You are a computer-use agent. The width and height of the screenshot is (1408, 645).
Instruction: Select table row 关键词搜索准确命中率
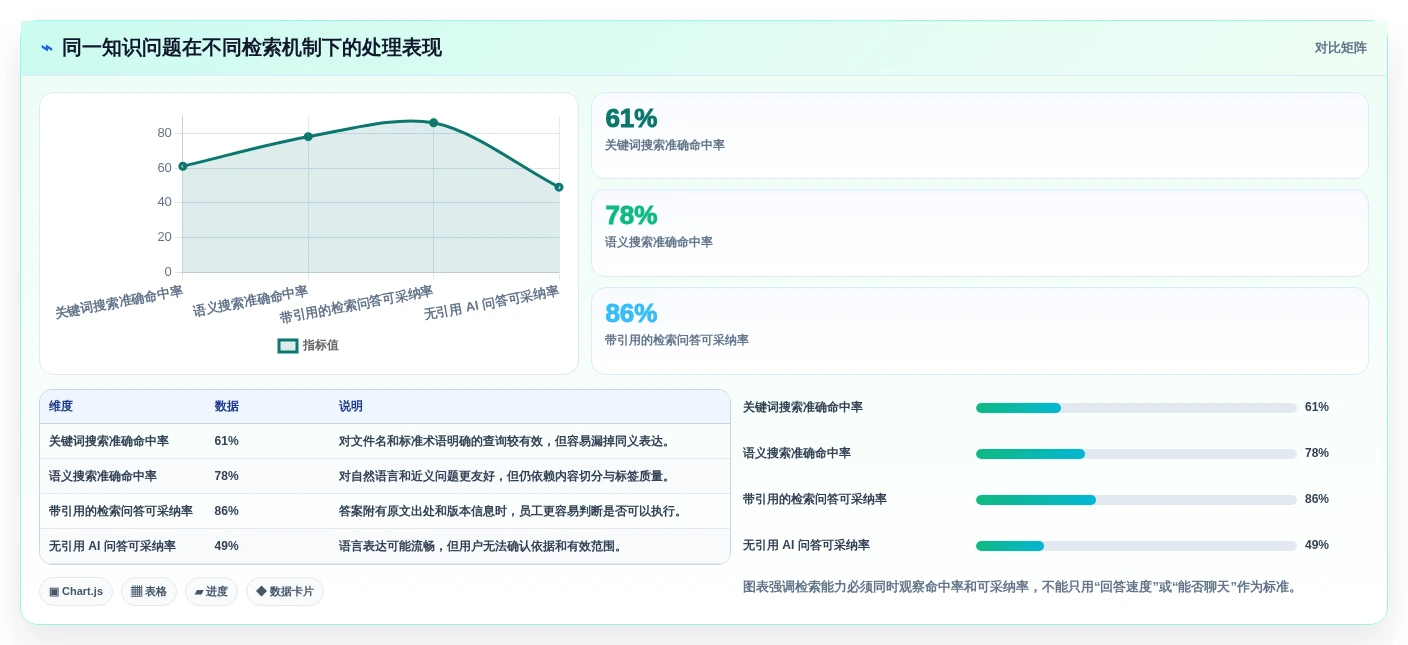coord(385,441)
